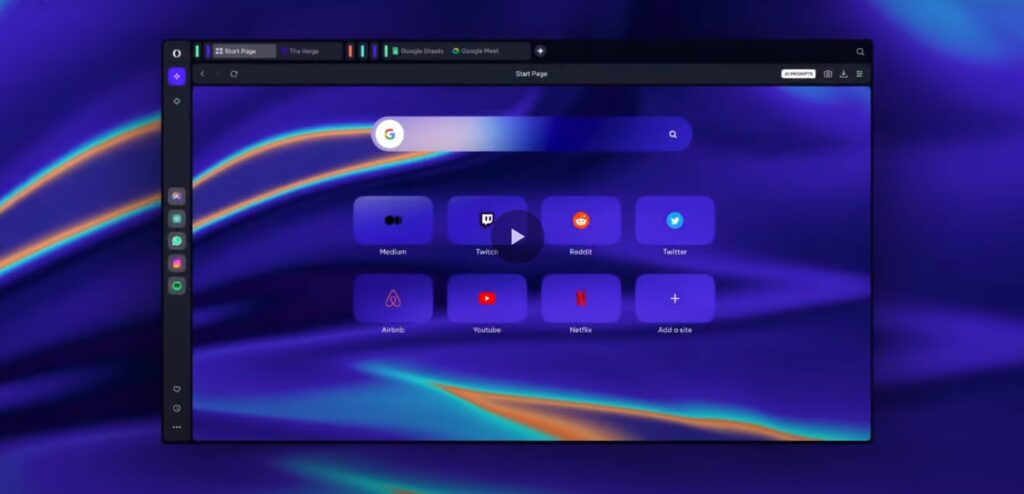Take a snapshot with the camera icon
This screenshot has height=494, width=1024.
coord(828,74)
